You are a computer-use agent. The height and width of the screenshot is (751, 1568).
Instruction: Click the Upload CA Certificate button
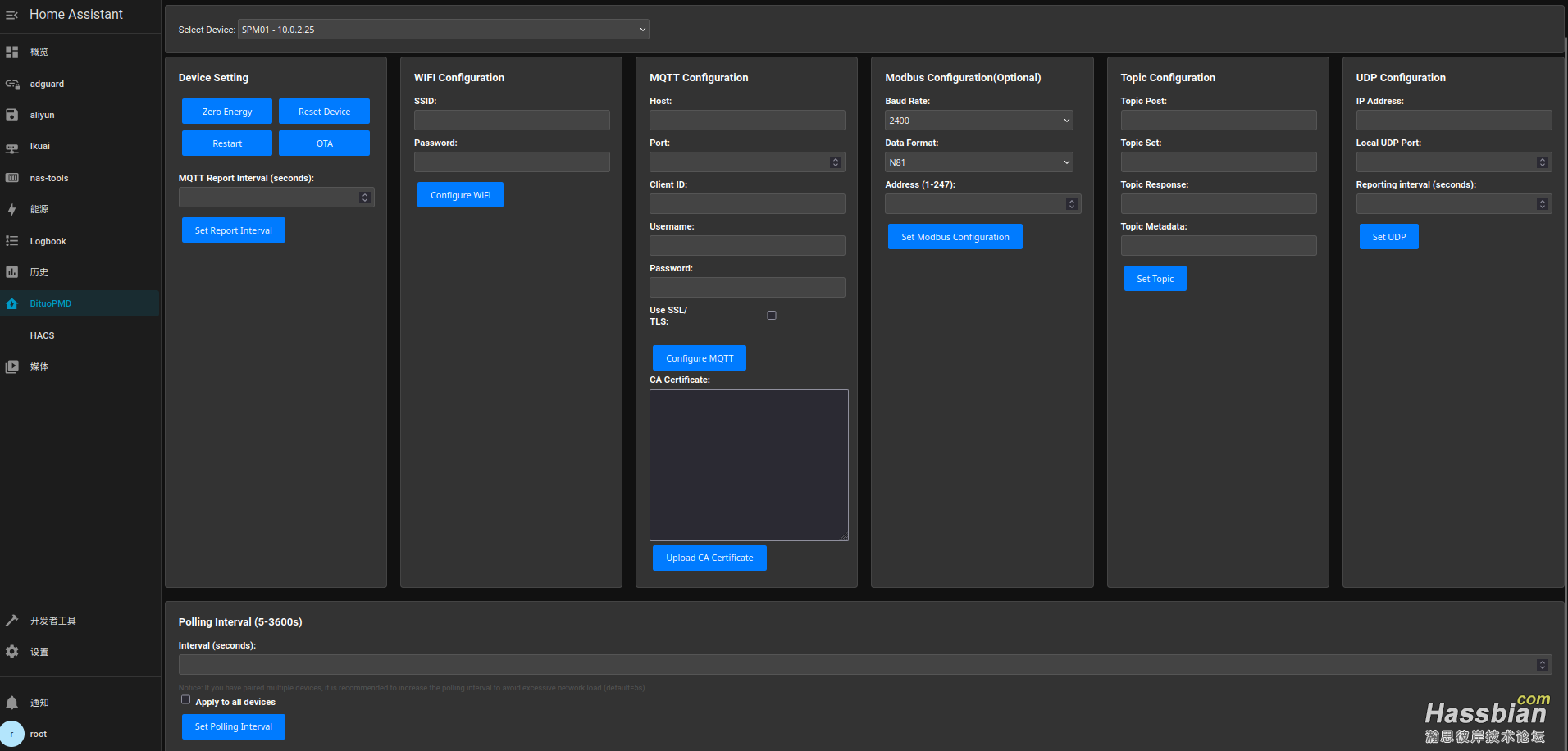(x=709, y=558)
